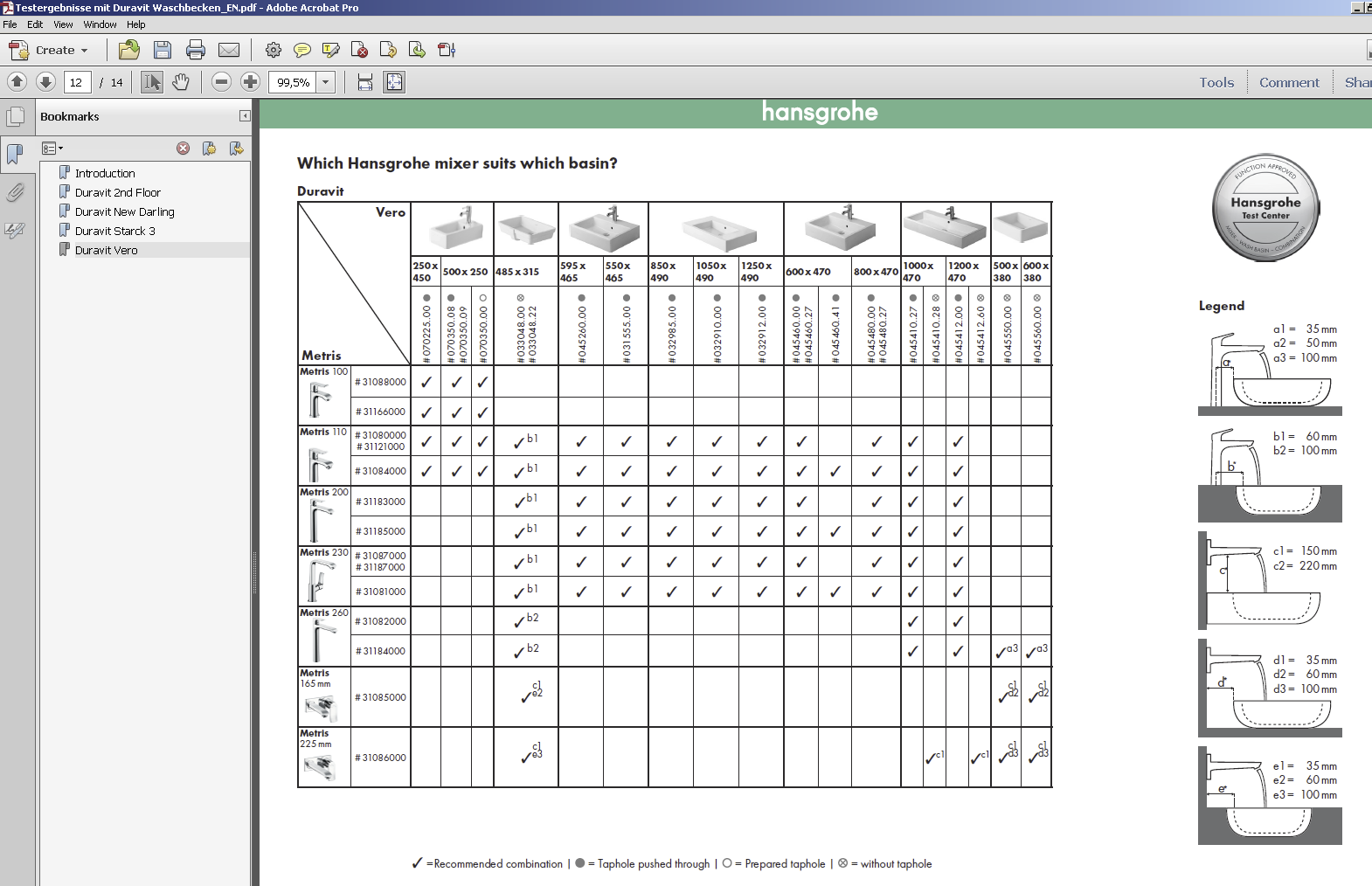The image size is (1372, 886).
Task: Delete the selected bookmark red icon
Action: 184,149
